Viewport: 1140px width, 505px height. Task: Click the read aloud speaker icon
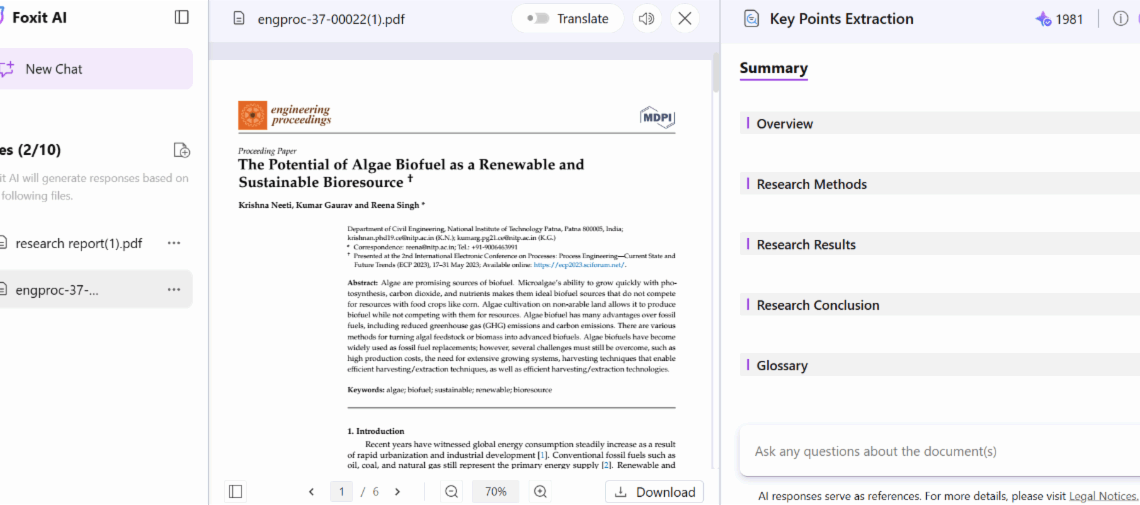point(647,18)
